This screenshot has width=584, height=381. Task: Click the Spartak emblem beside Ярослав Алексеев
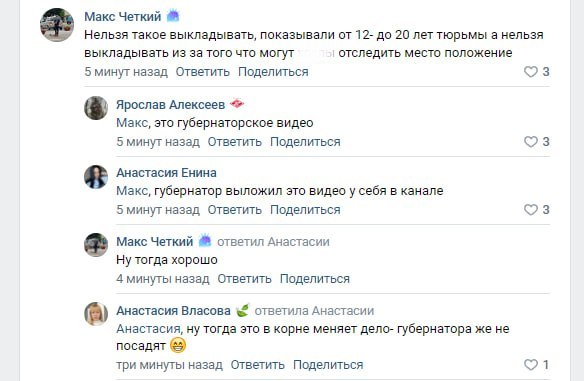point(237,103)
